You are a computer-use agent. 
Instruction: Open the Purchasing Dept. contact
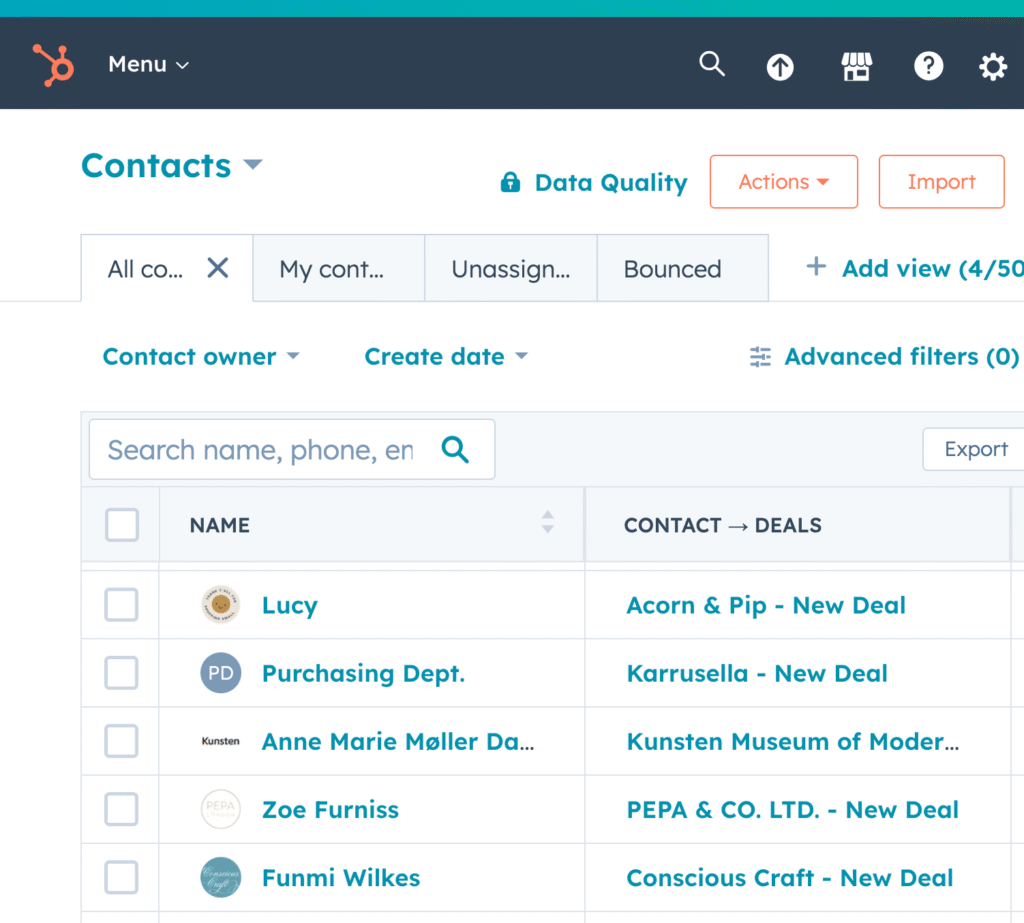click(363, 673)
